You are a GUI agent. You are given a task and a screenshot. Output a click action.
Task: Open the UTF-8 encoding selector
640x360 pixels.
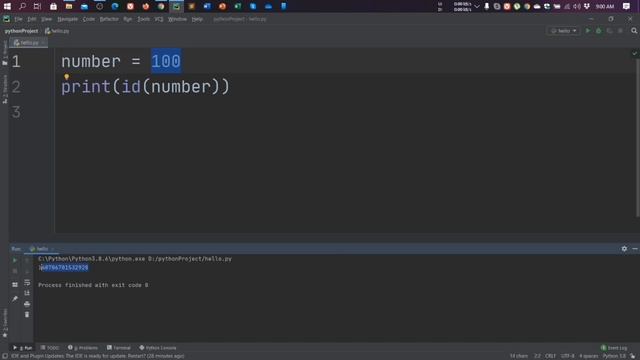[x=567, y=356]
